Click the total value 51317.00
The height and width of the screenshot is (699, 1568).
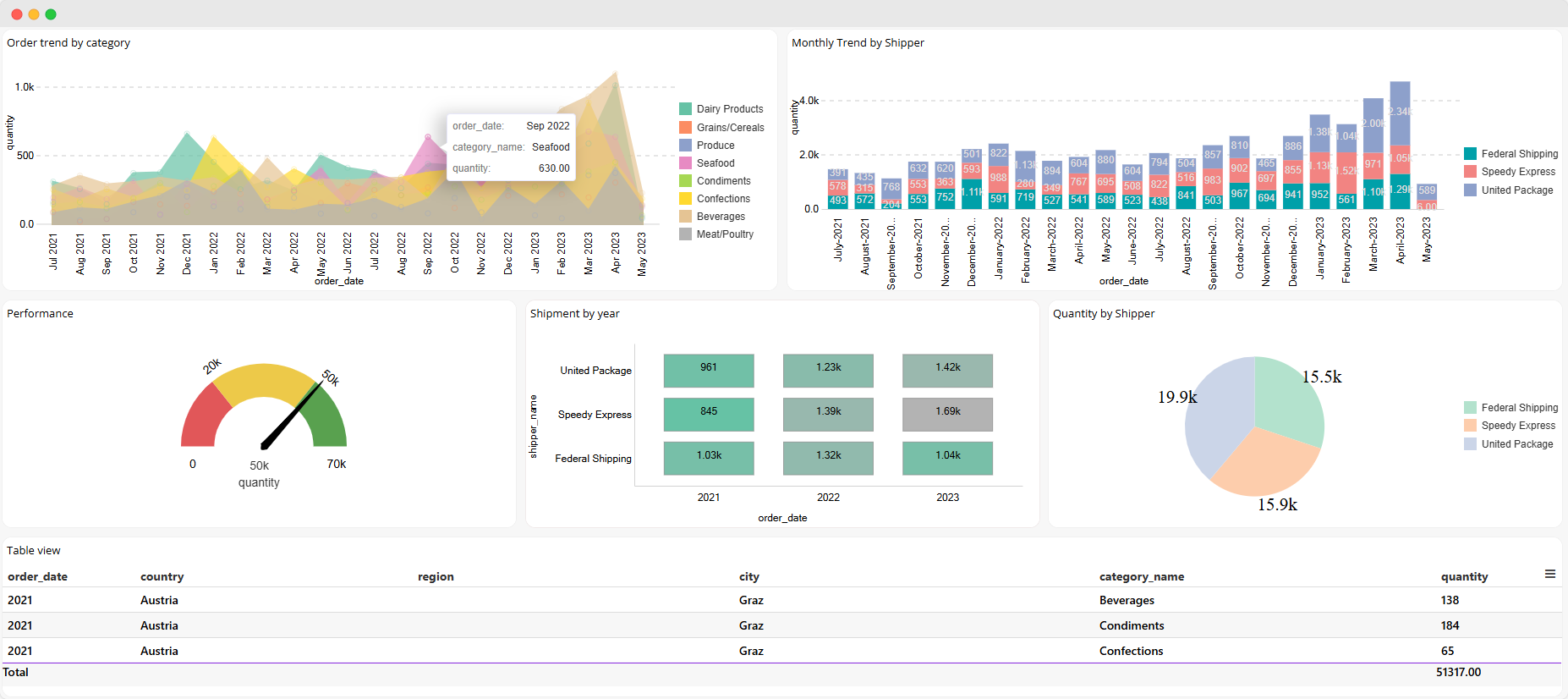[1458, 672]
